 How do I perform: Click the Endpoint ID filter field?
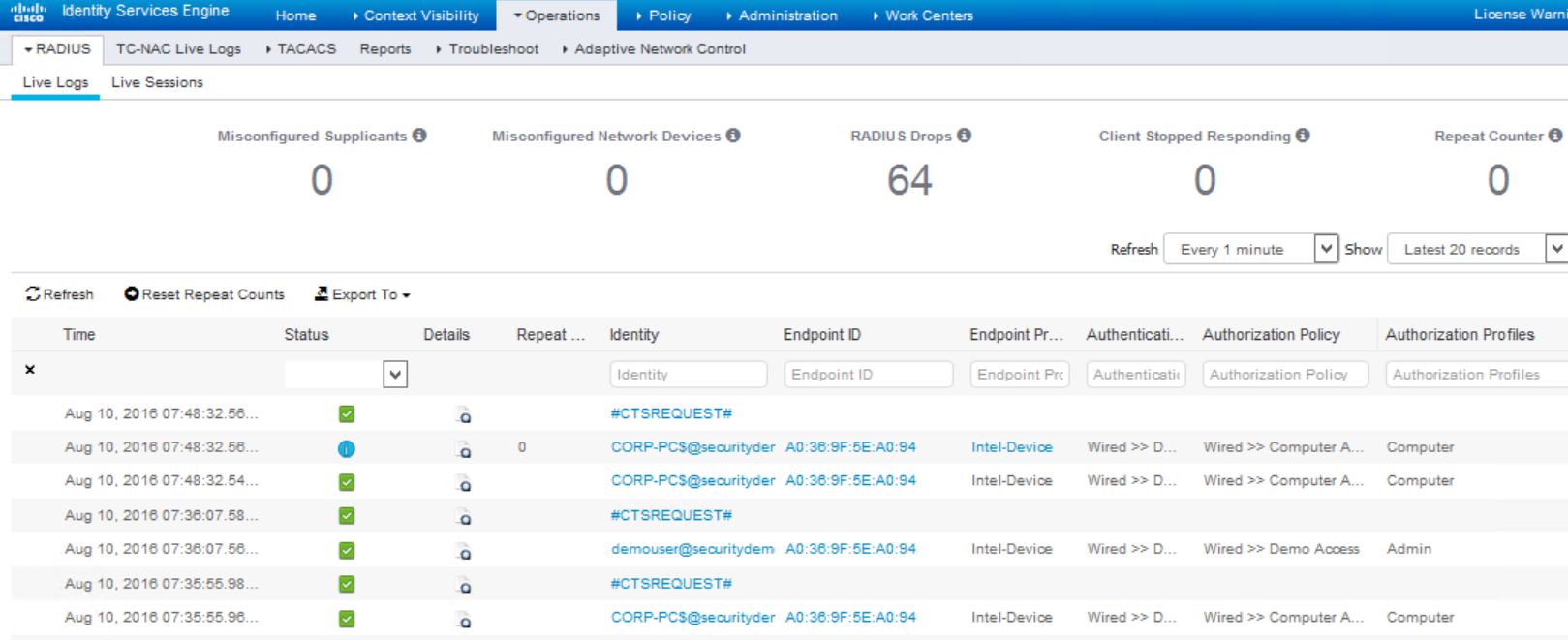(869, 375)
